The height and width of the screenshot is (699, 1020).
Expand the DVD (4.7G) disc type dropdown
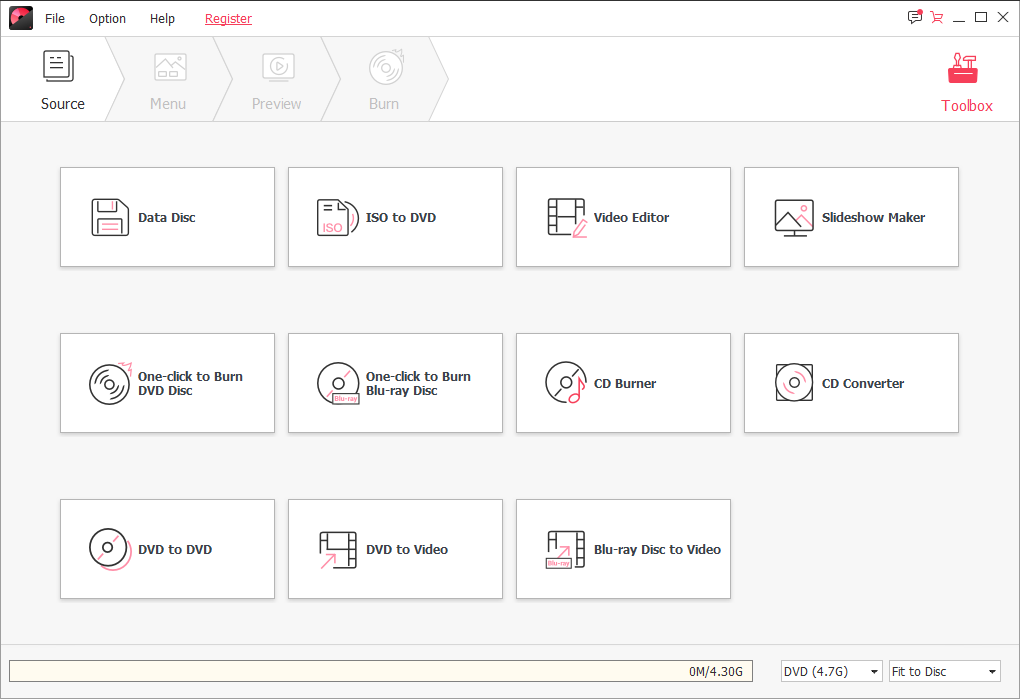831,672
